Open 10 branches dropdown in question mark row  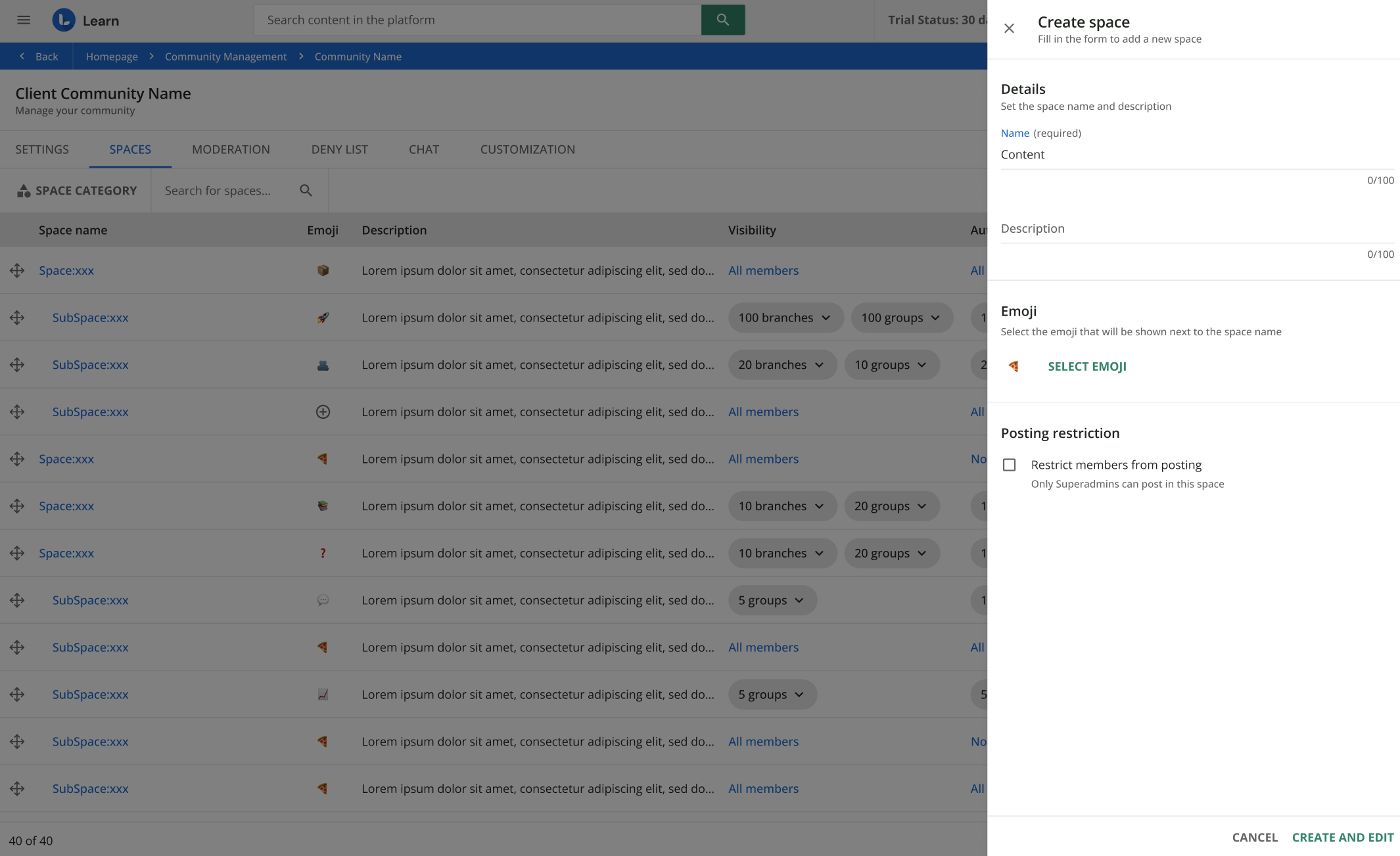pos(782,554)
